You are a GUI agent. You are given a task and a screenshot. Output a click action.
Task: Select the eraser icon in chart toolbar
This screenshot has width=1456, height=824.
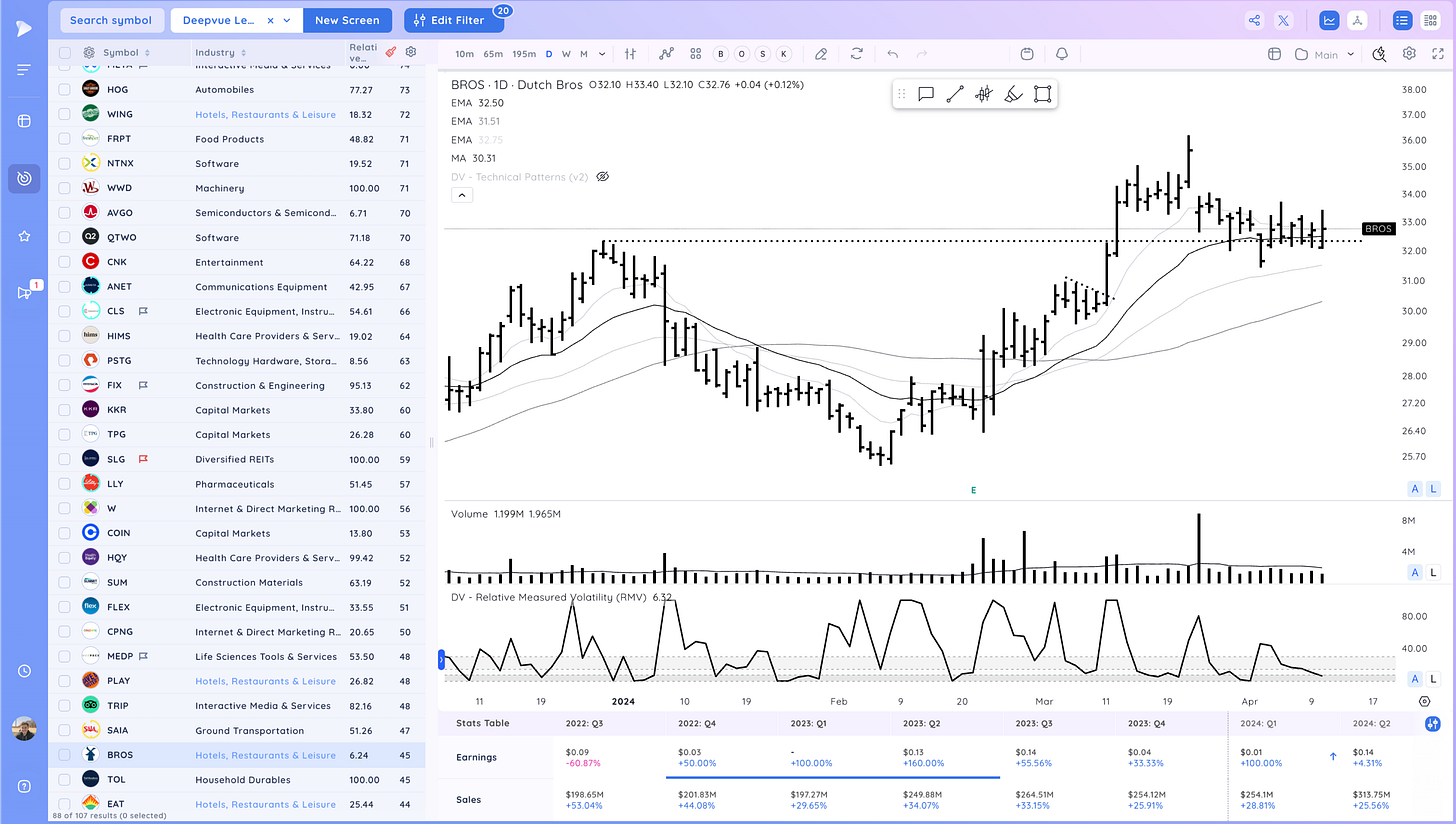[x=821, y=54]
